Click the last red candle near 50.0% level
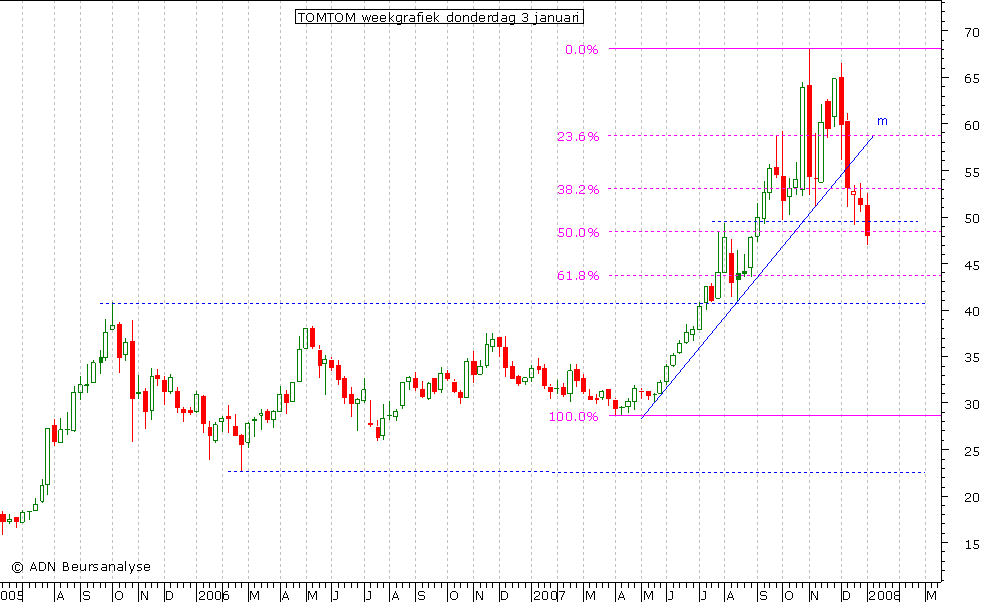 [867, 220]
